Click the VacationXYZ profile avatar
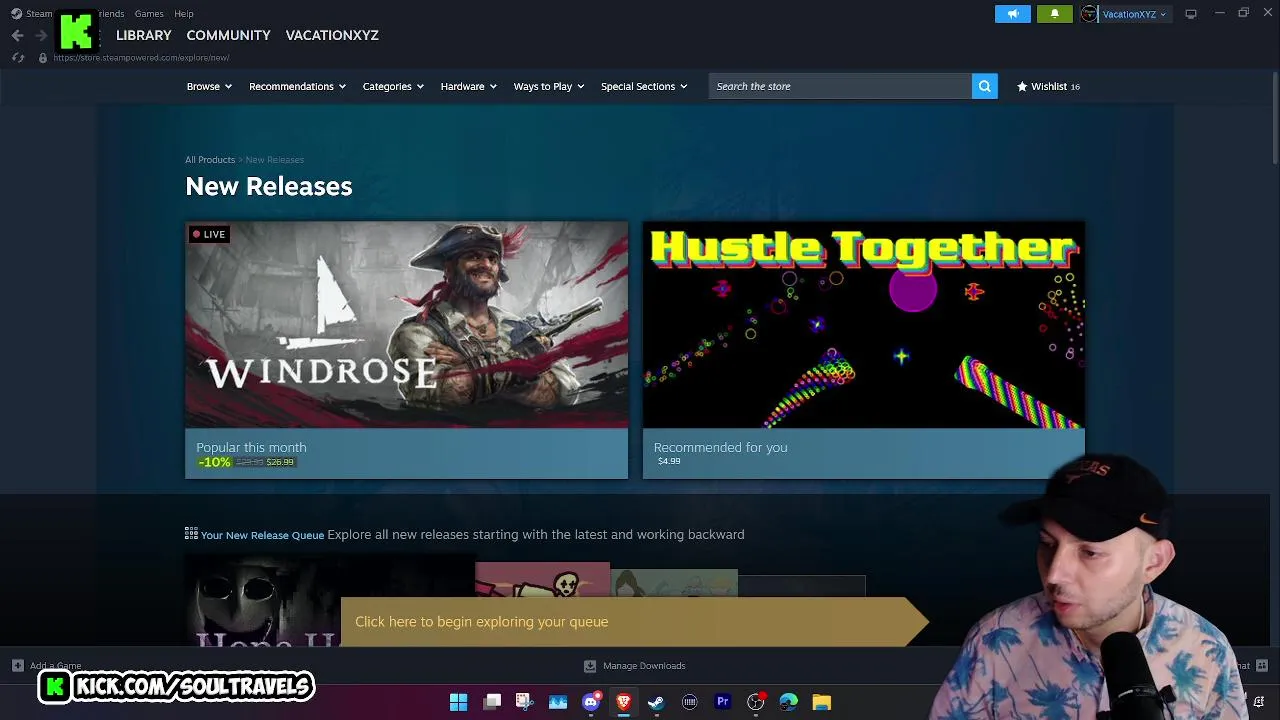 pos(1089,14)
